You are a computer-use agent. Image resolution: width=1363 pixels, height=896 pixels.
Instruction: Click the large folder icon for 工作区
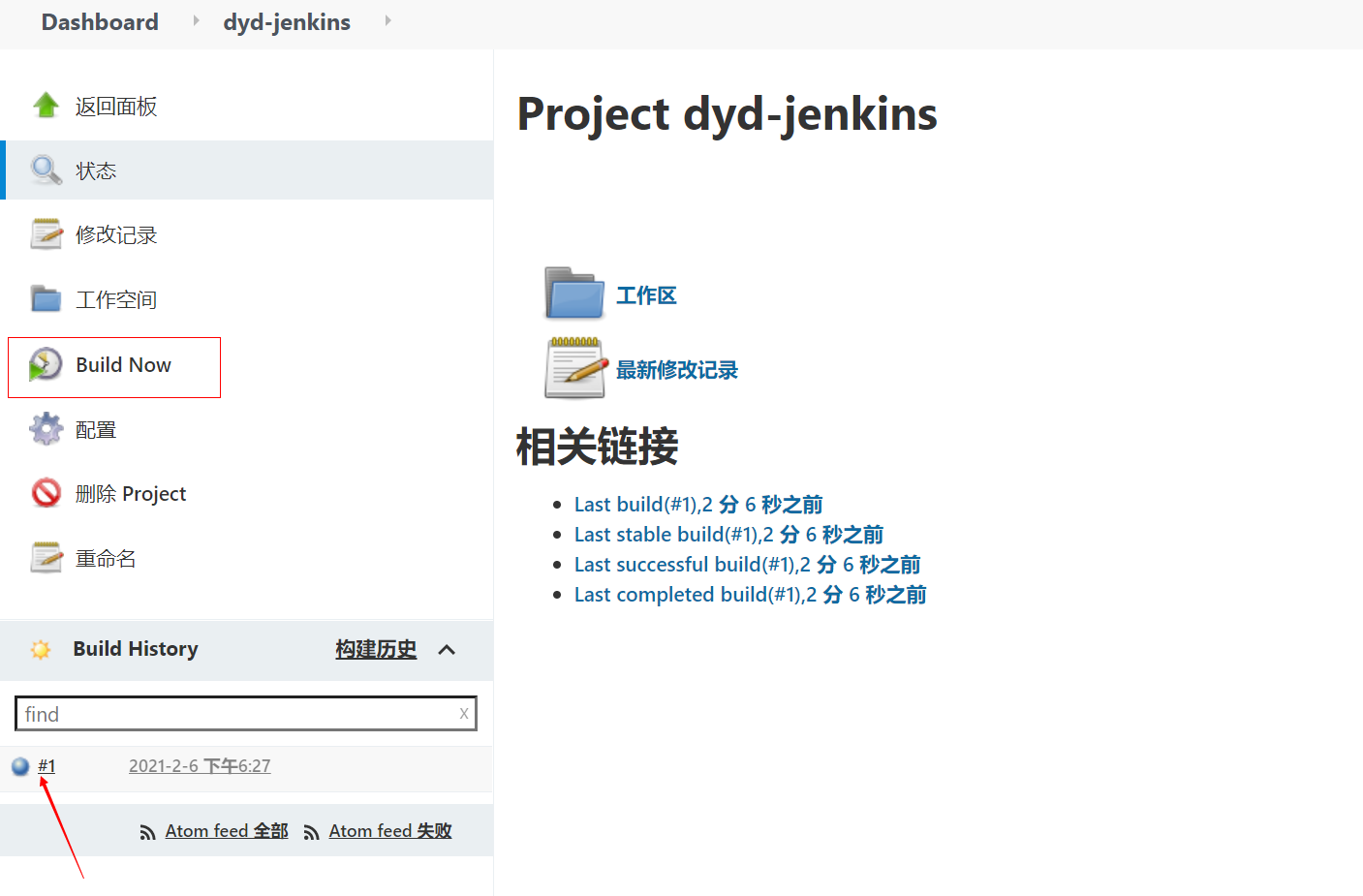(x=574, y=293)
